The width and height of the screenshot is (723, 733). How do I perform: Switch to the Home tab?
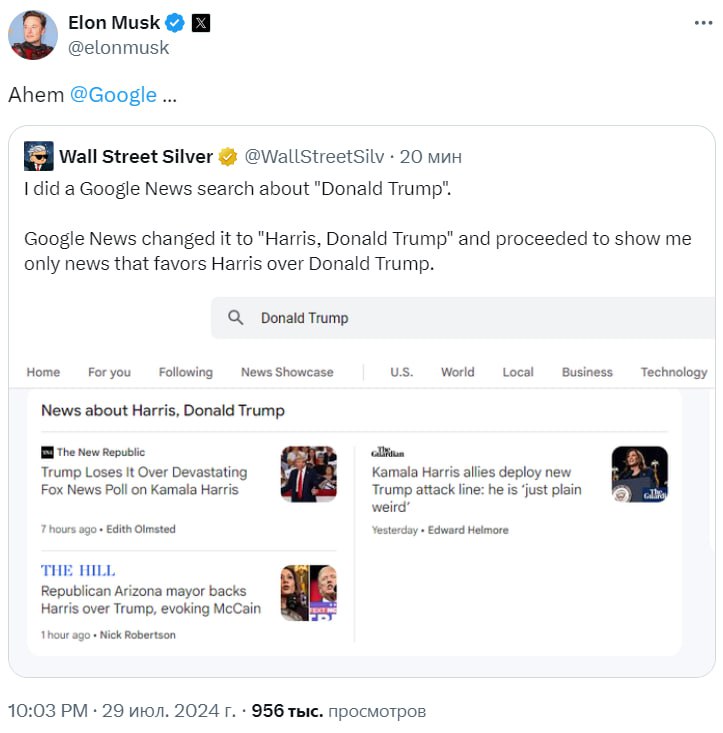click(x=43, y=372)
